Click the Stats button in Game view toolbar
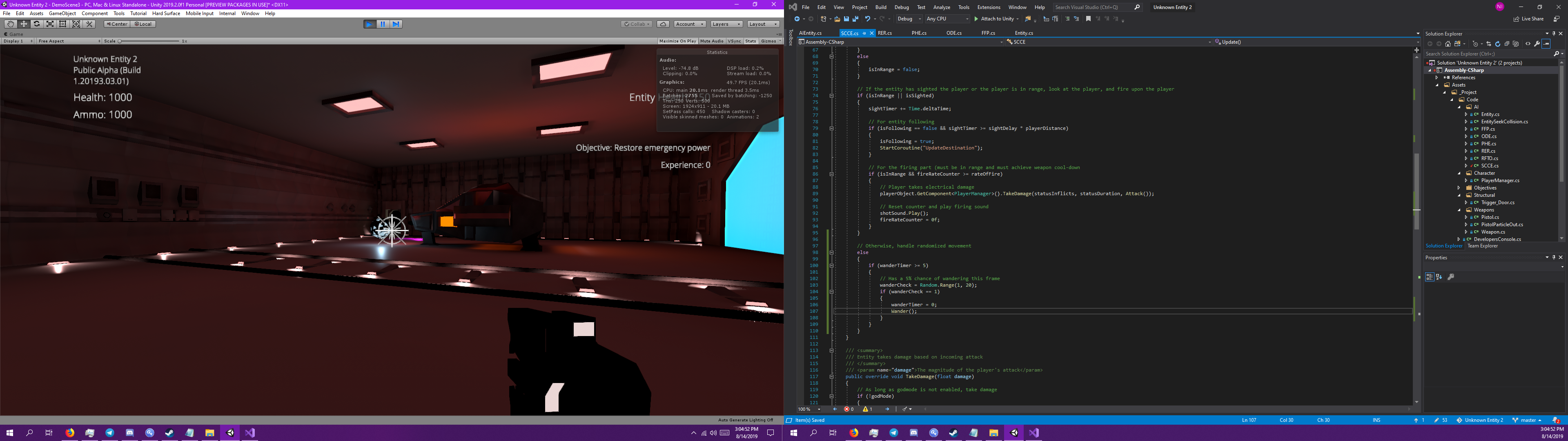The height and width of the screenshot is (441, 1568). coord(749,41)
